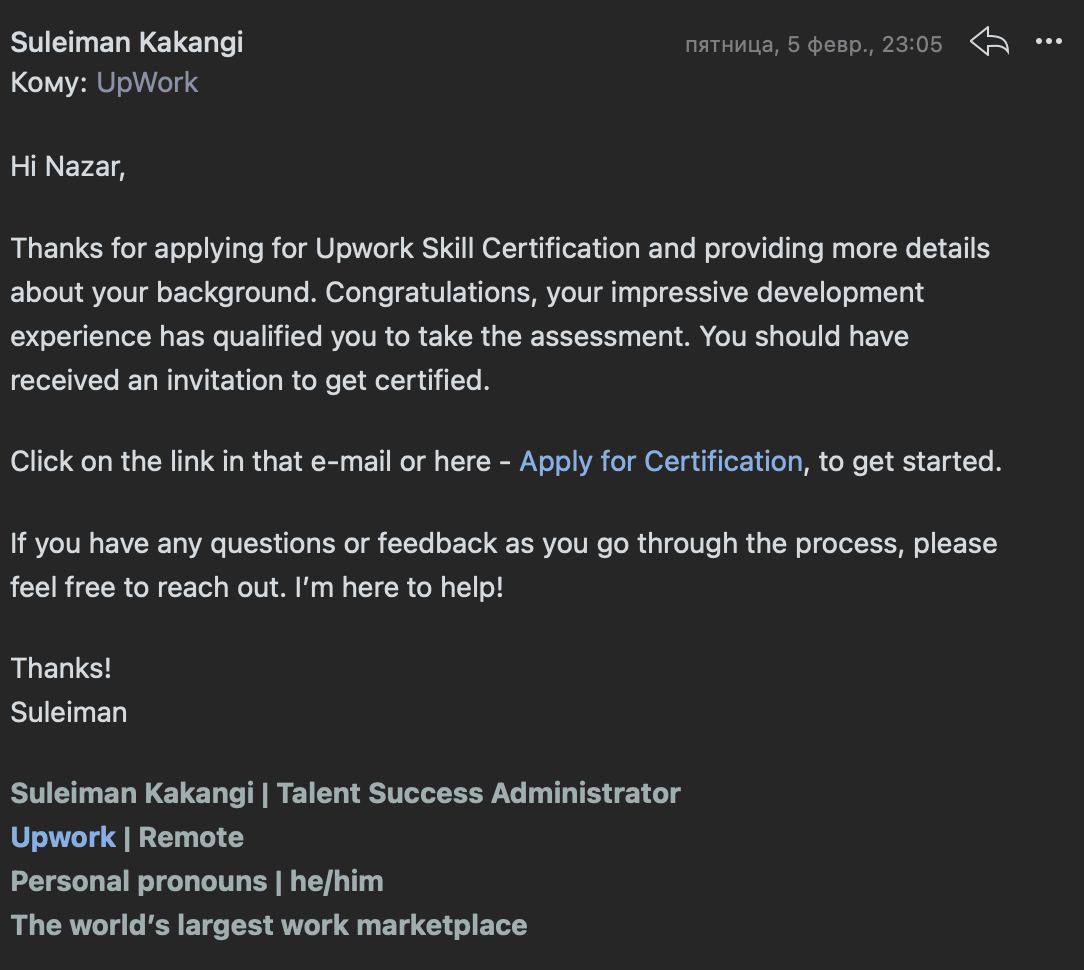Viewport: 1084px width, 970px height.
Task: Open the three-dot more options menu
Action: (1049, 41)
